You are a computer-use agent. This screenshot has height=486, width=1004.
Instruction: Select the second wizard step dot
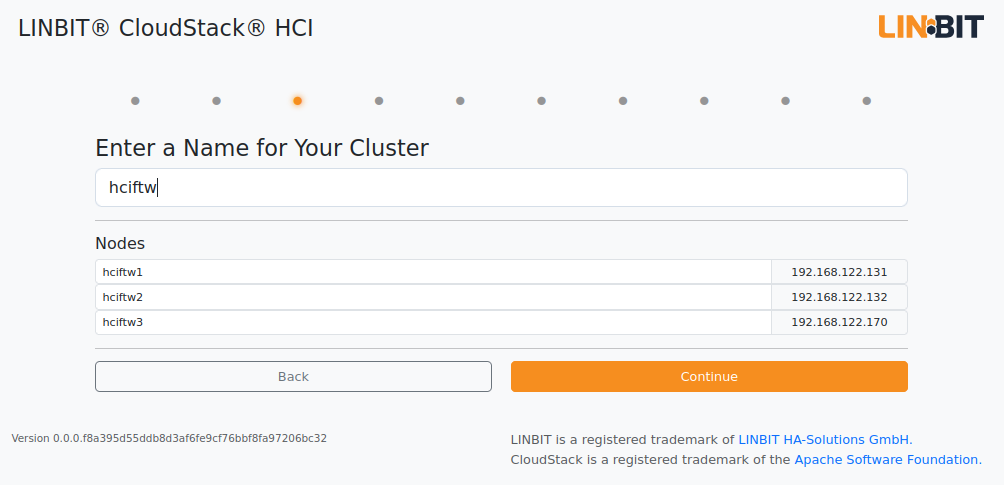coord(216,101)
